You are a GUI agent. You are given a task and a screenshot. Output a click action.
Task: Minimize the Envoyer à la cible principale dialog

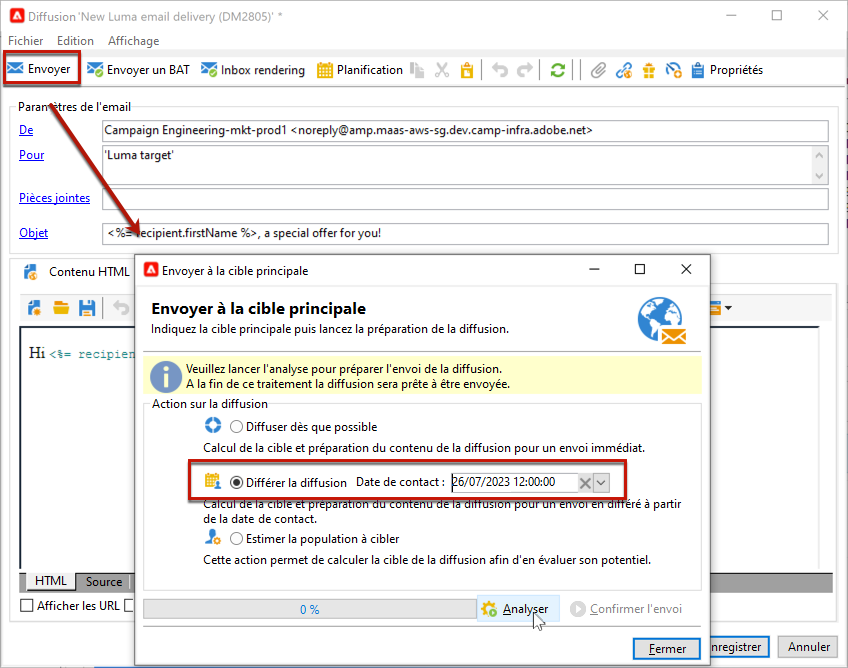pos(594,269)
